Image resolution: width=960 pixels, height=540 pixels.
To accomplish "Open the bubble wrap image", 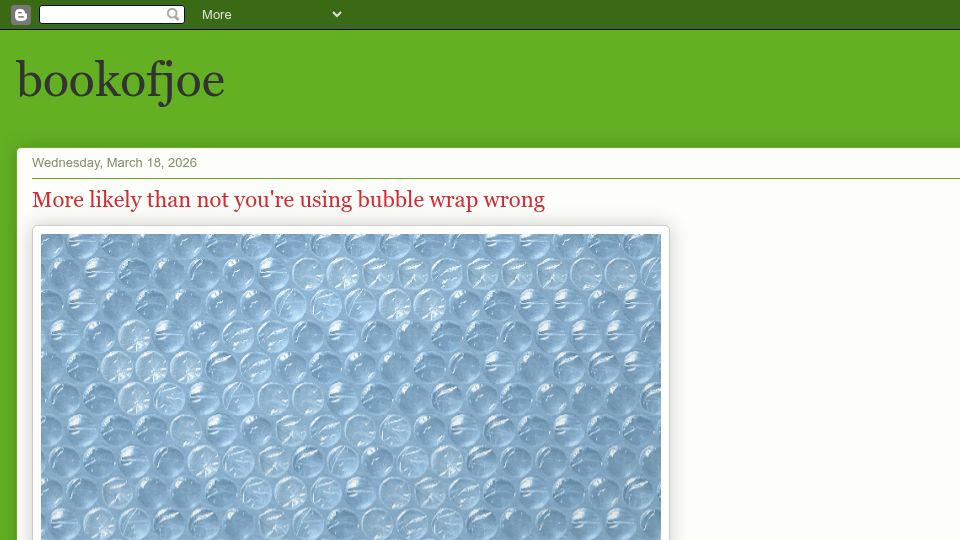I will coord(351,386).
